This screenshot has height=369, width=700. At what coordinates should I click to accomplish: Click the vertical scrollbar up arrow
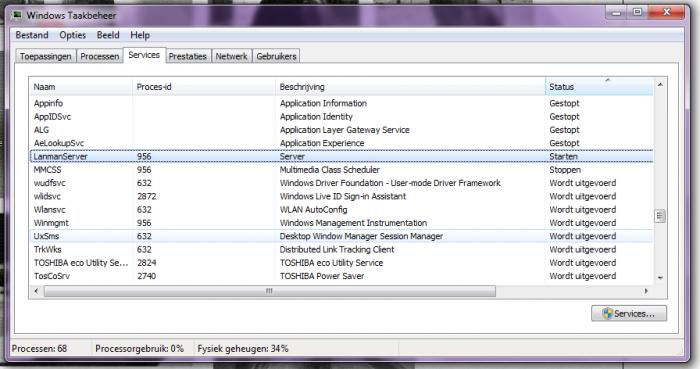click(660, 84)
